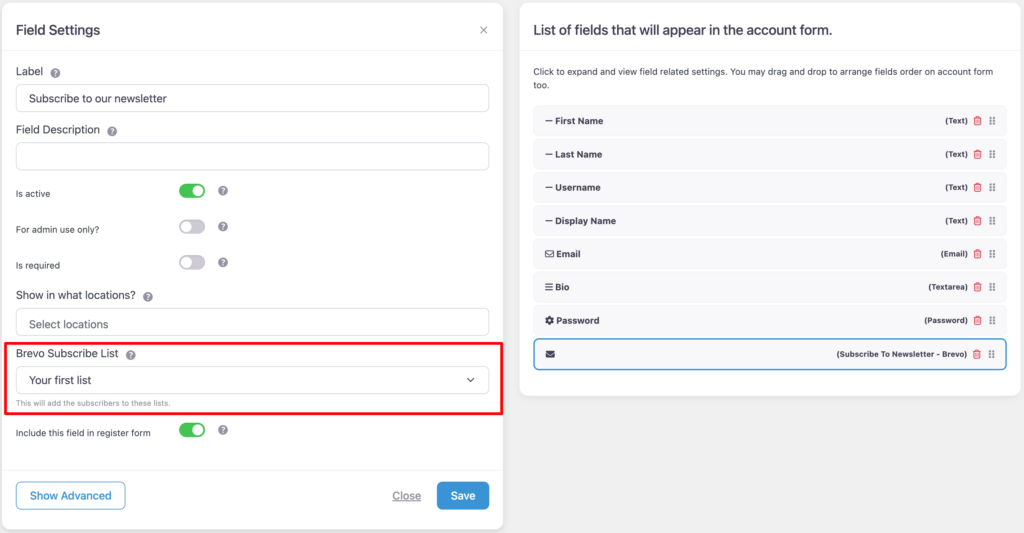Open help tooltip next to Label
The image size is (1024, 533).
(55, 73)
